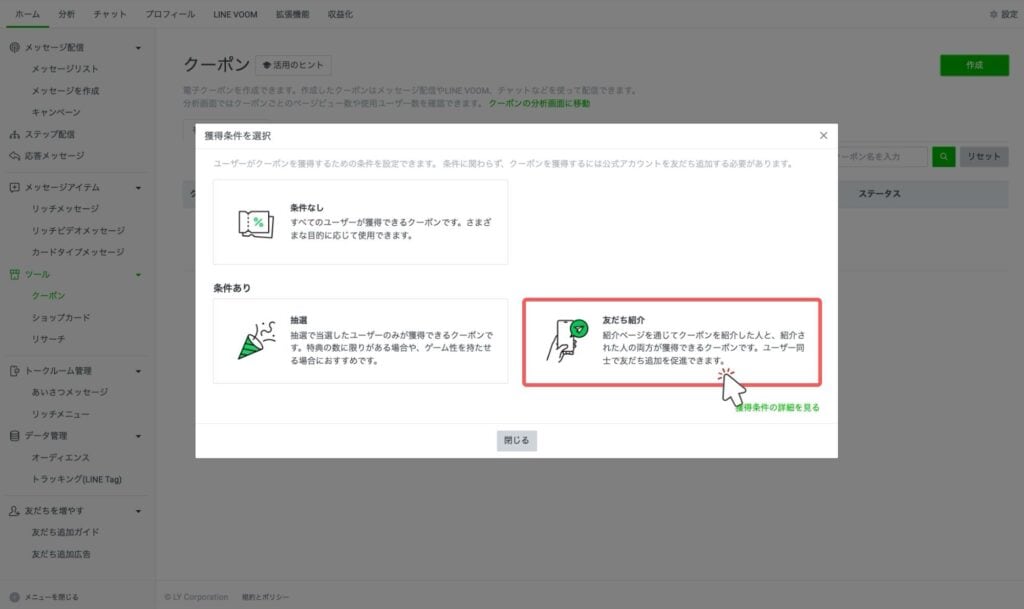Click the ステップ配信 hierarchy icon
Image resolution: width=1024 pixels, height=609 pixels.
pos(14,134)
